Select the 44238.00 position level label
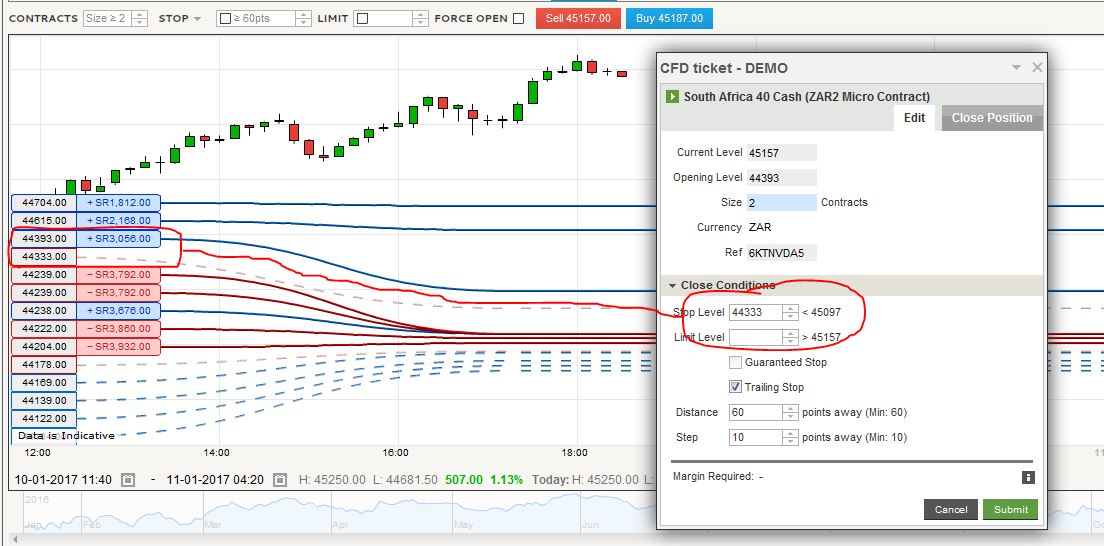This screenshot has width=1104, height=546. [44, 311]
